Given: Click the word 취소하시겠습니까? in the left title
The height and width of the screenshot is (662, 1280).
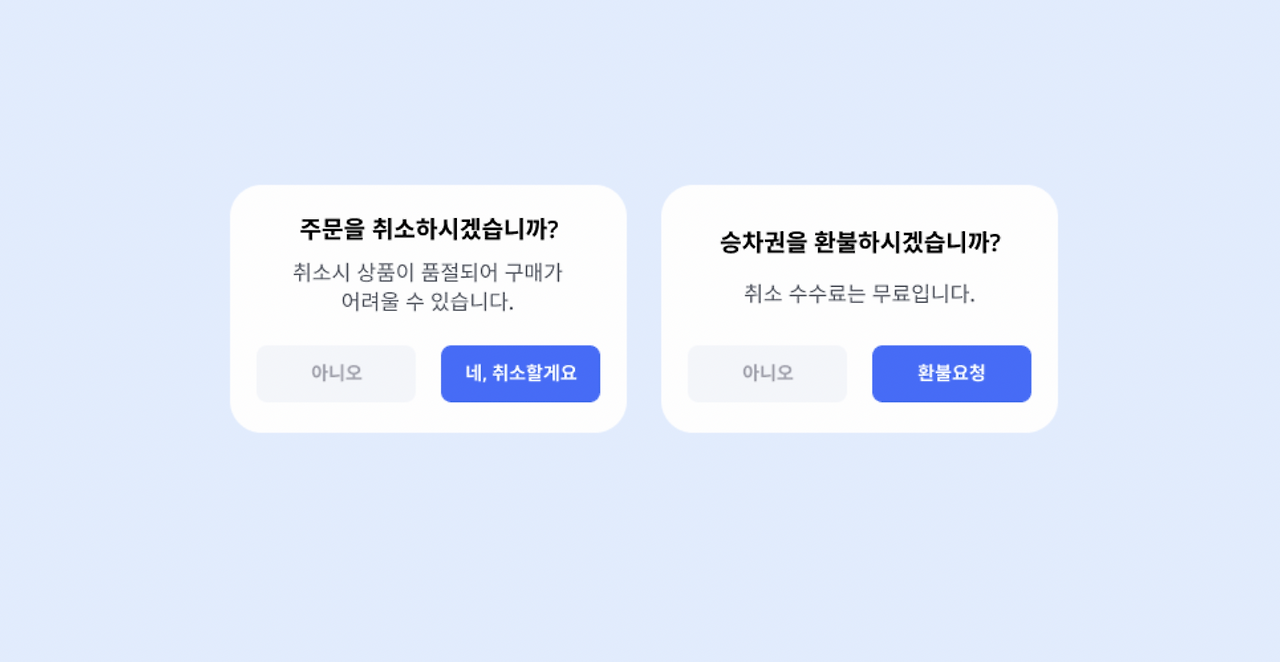Looking at the screenshot, I should [x=465, y=229].
